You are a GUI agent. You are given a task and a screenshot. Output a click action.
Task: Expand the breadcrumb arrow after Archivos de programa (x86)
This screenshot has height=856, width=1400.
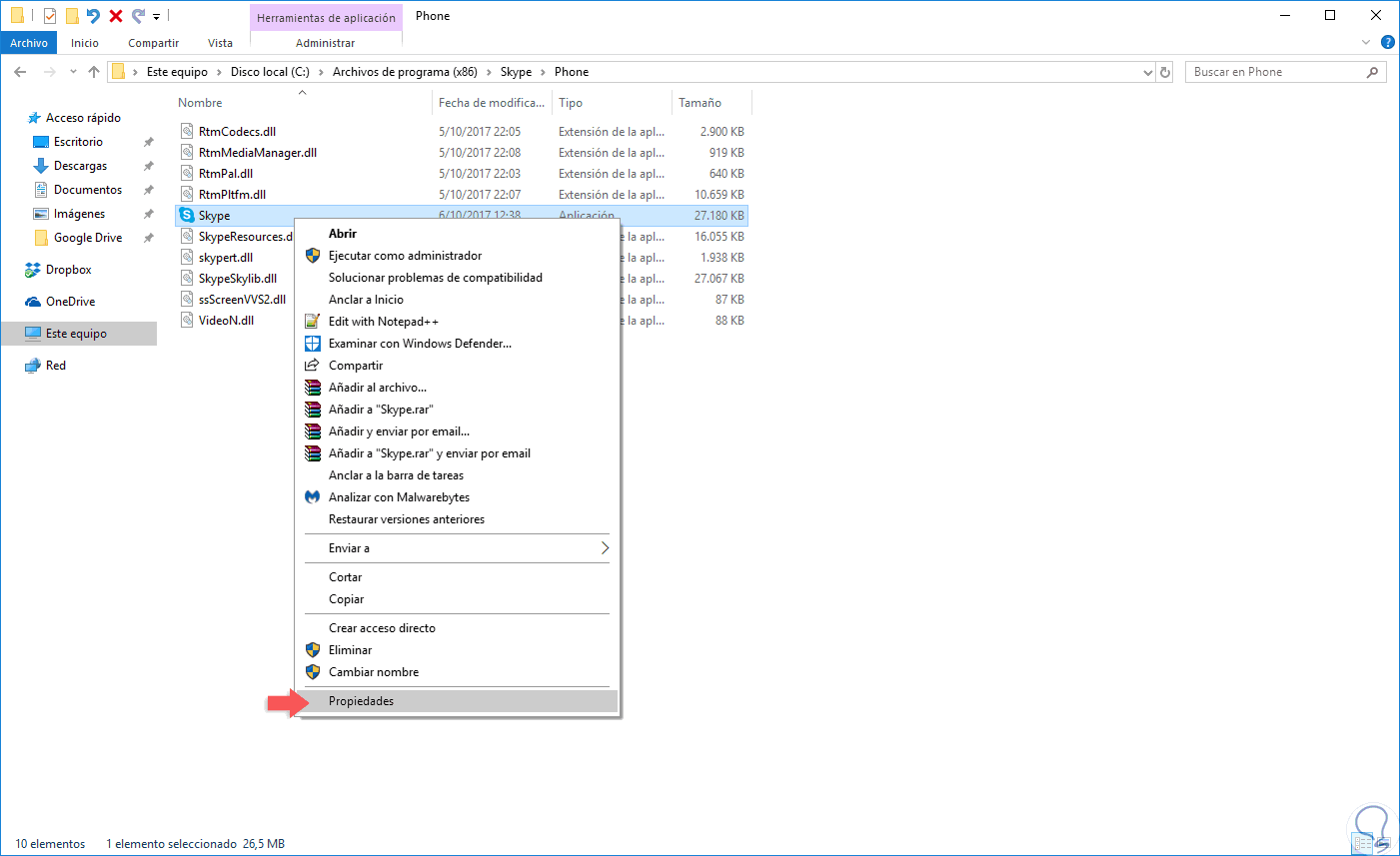tap(490, 72)
